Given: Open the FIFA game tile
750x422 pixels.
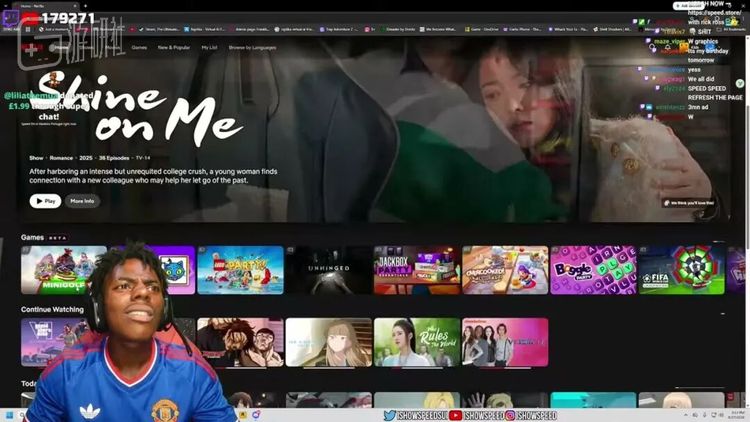Looking at the screenshot, I should click(x=682, y=270).
